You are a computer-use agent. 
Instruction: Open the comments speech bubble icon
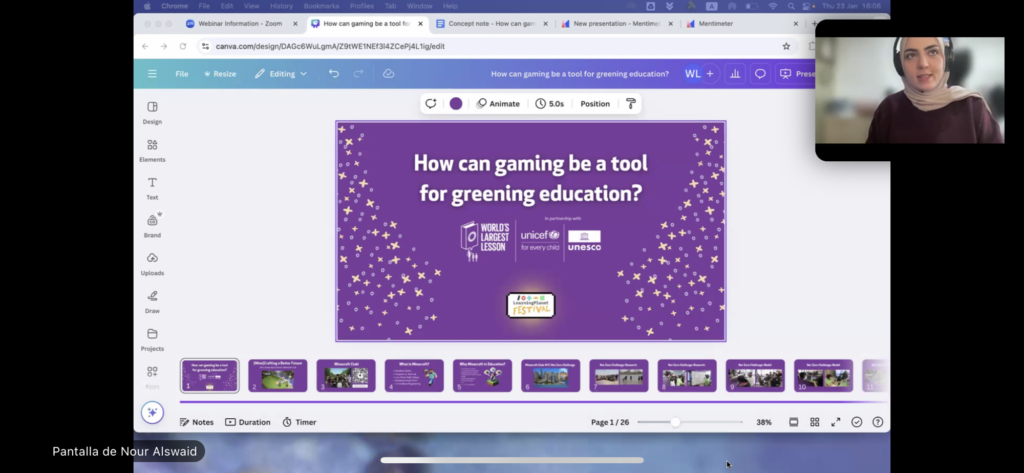(760, 74)
